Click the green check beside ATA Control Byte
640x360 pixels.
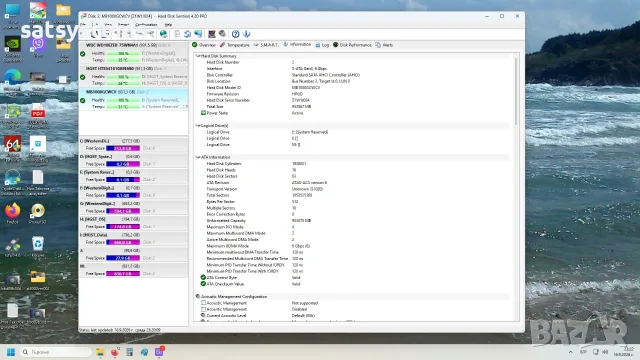203,278
